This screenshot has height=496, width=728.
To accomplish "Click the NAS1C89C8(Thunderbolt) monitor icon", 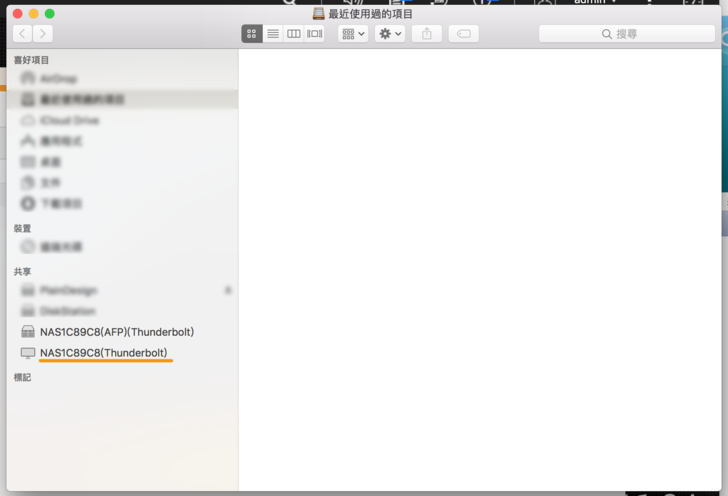I will pyautogui.click(x=28, y=353).
